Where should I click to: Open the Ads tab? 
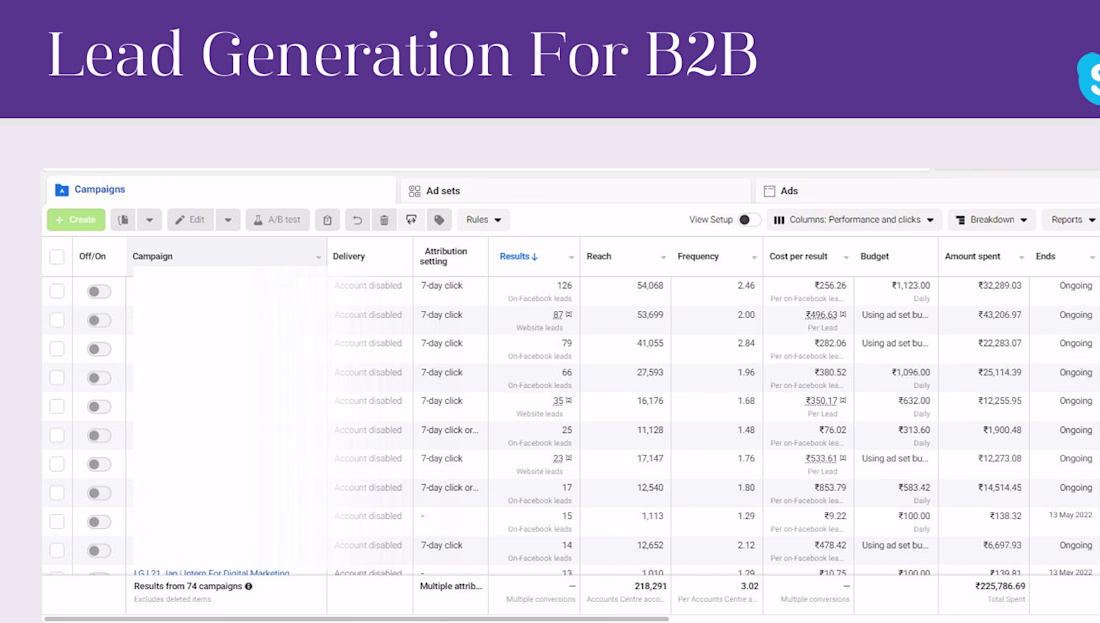[x=928, y=191]
